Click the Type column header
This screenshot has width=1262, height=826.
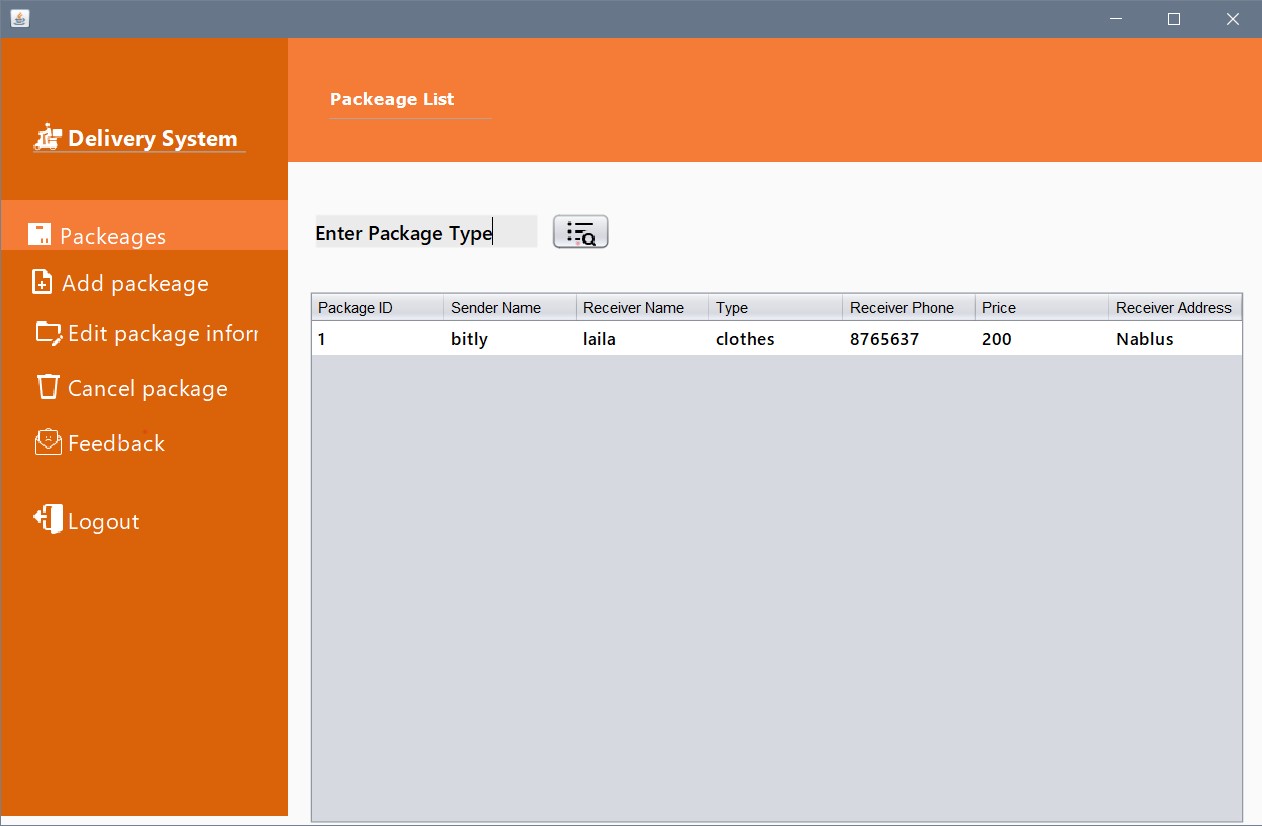point(775,307)
